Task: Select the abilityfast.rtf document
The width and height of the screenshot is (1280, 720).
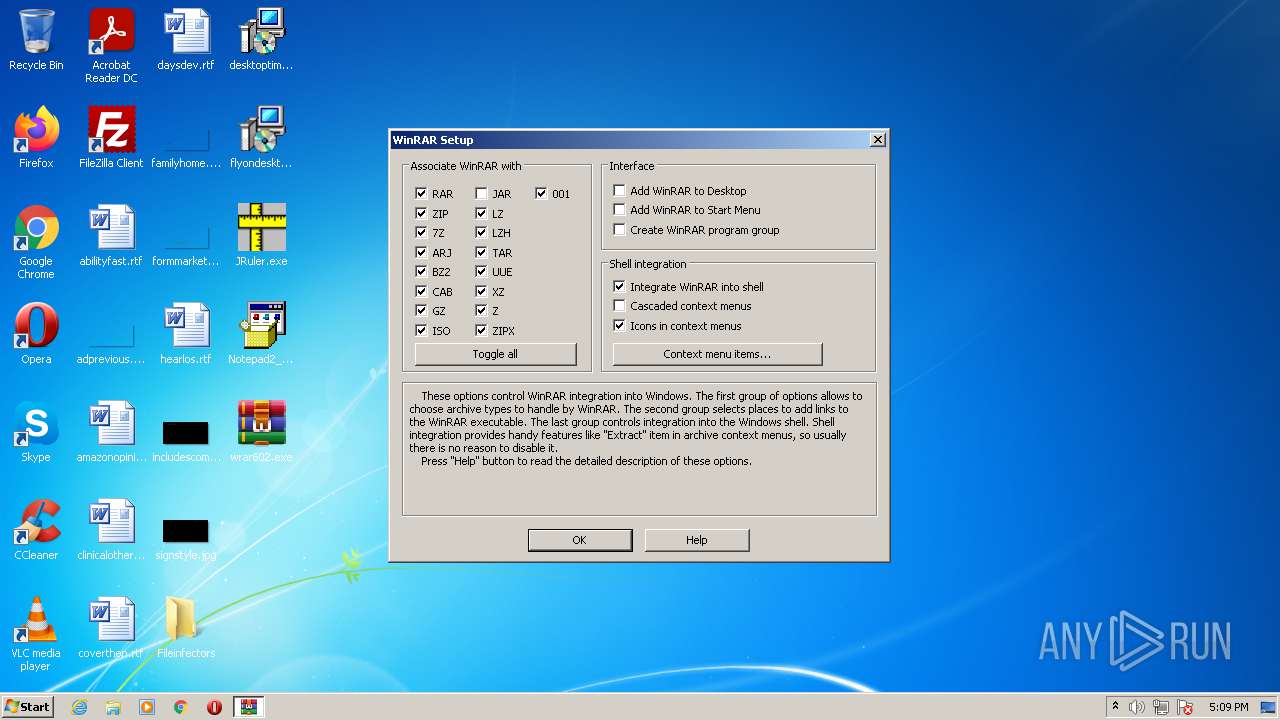Action: [111, 236]
